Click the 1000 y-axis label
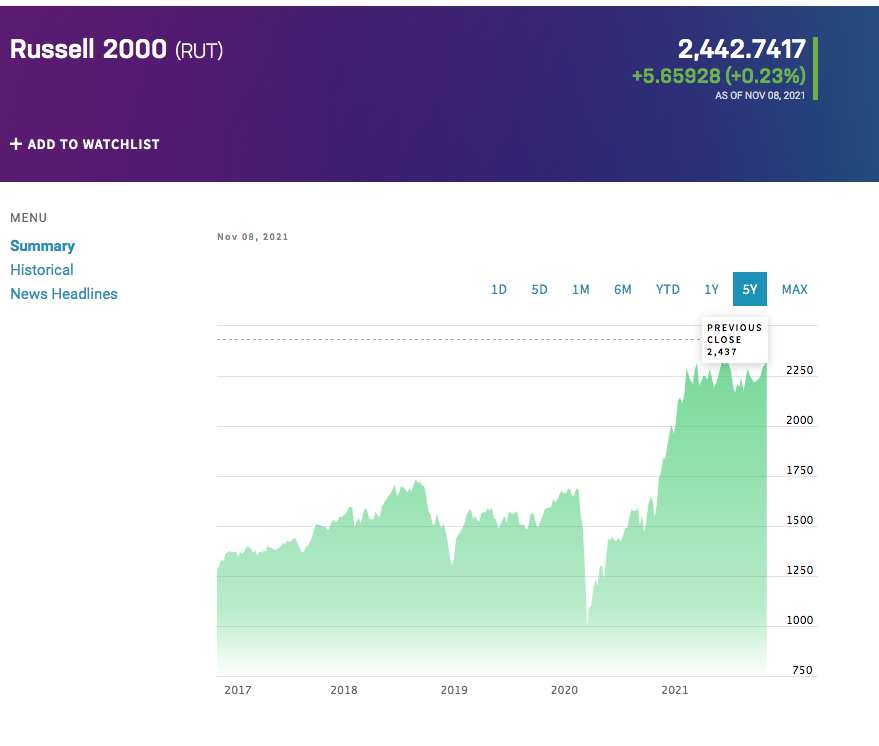The width and height of the screenshot is (879, 746). (x=799, y=620)
